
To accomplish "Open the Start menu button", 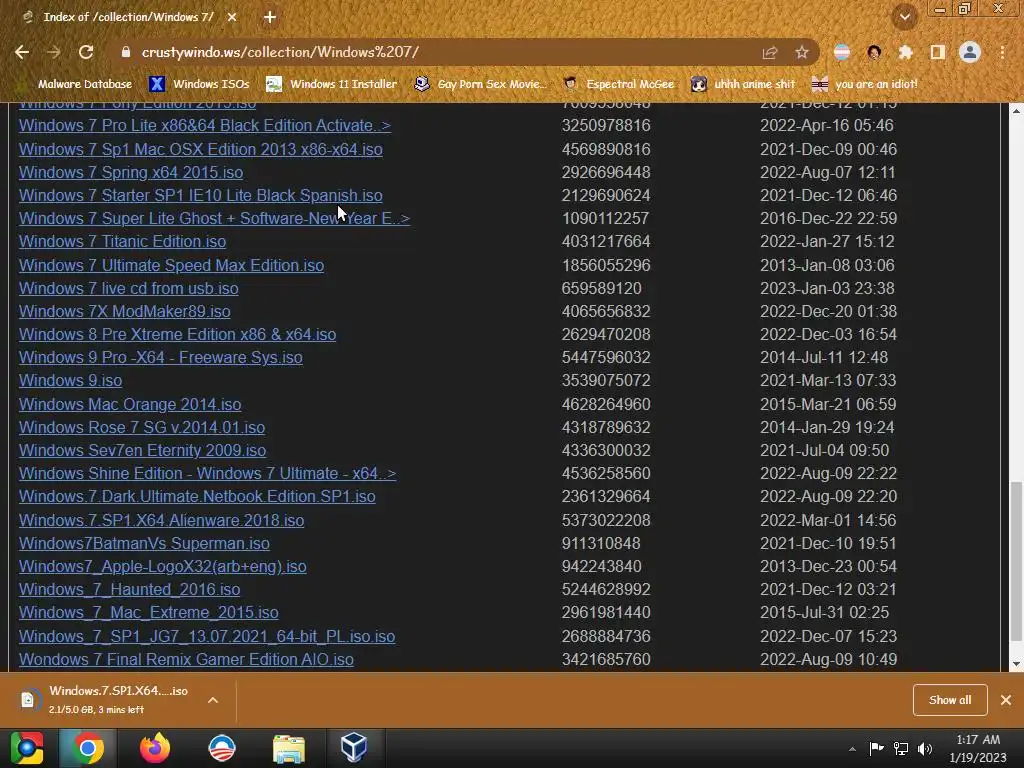I will pyautogui.click(x=27, y=748).
